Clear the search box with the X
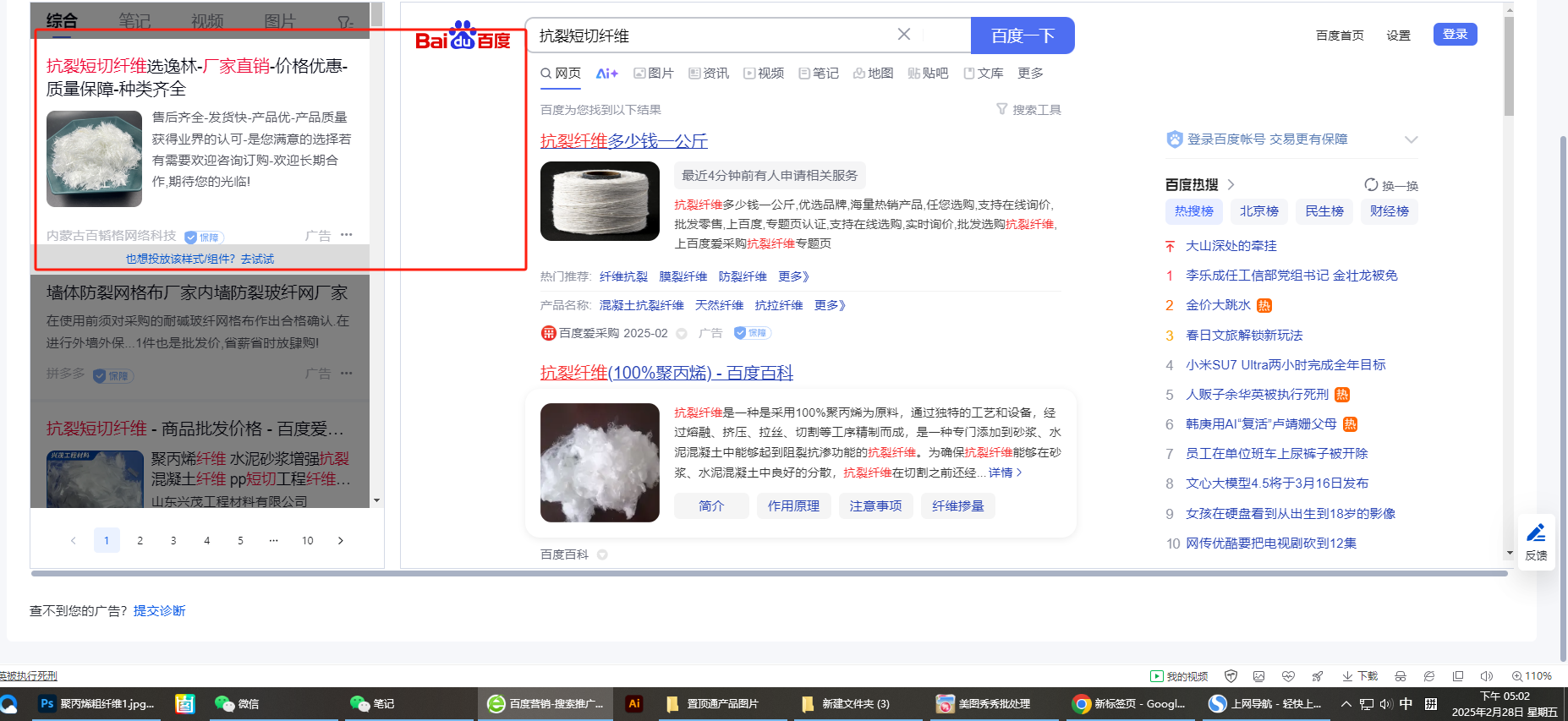This screenshot has height=721, width=1568. coord(904,35)
